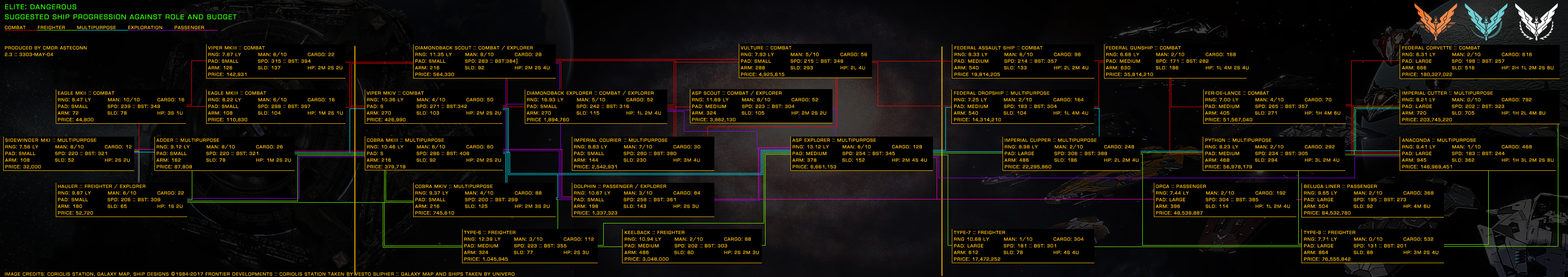Click "FEDERAL GUNSHIP :: COMBAT" card title
The width and height of the screenshot is (1568, 277).
[1143, 48]
